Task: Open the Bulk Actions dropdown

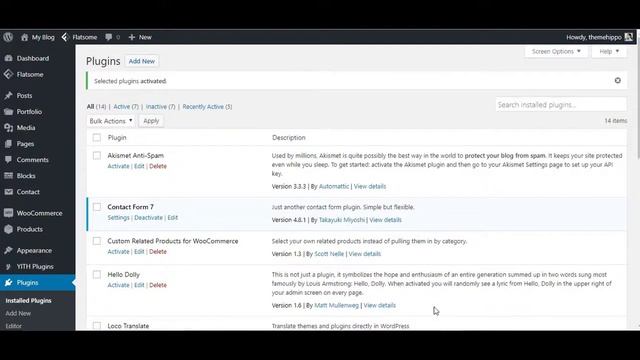Action: point(111,121)
